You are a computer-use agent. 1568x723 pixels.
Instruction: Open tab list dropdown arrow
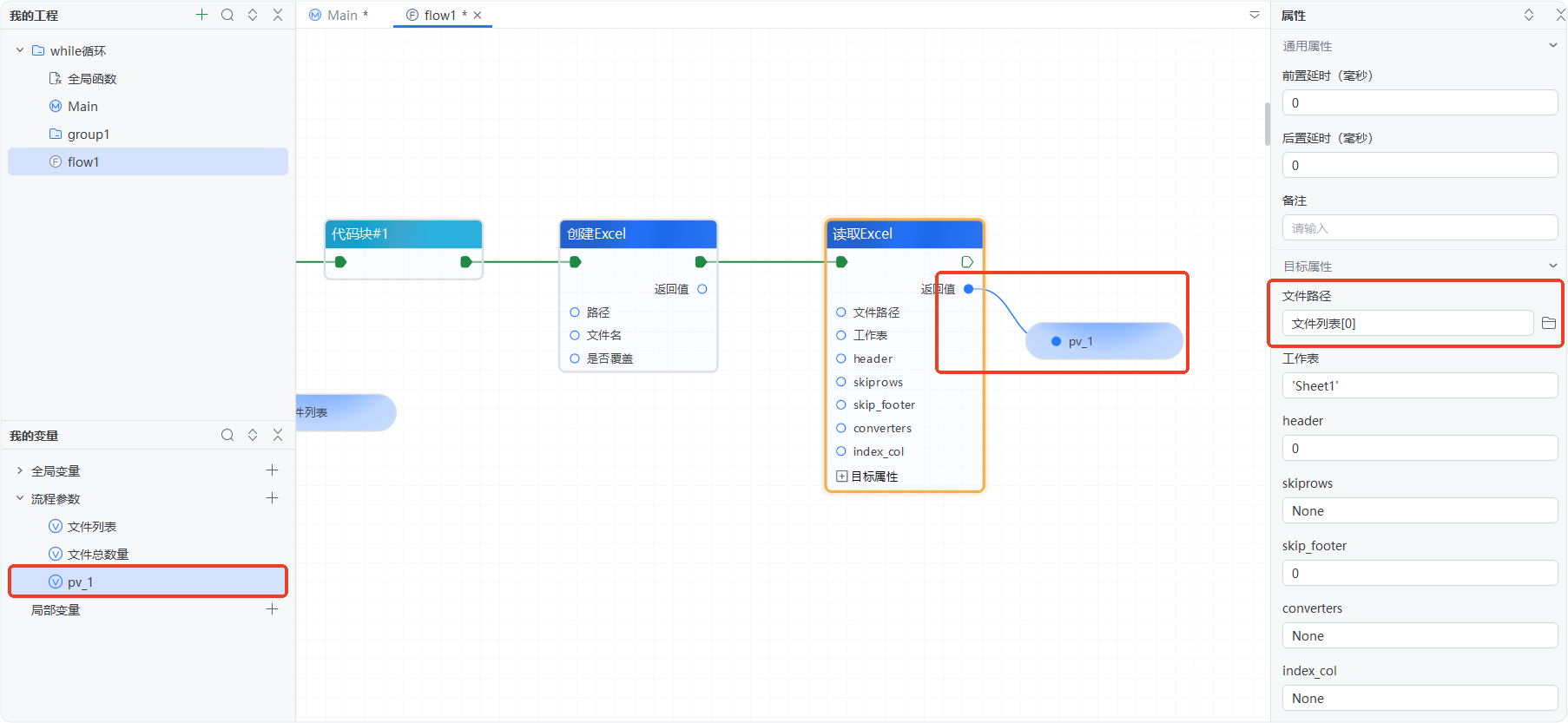click(1255, 15)
